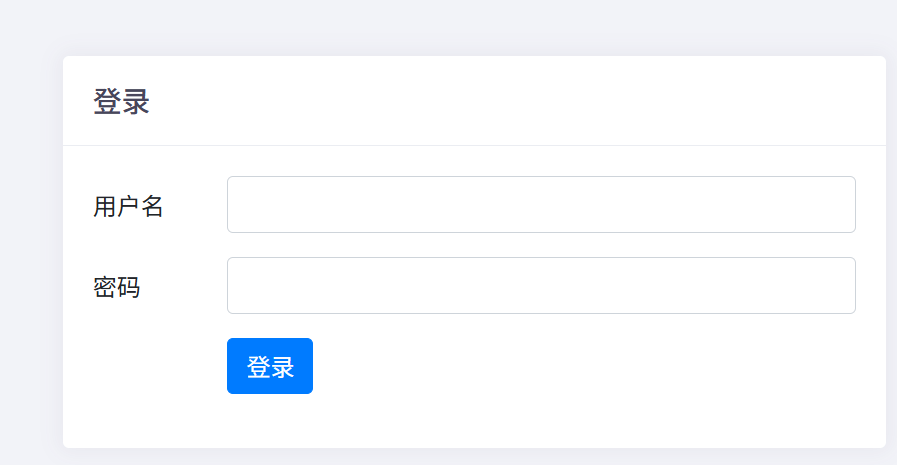Focus the 用户名 input field
Image resolution: width=897 pixels, height=465 pixels.
(541, 205)
